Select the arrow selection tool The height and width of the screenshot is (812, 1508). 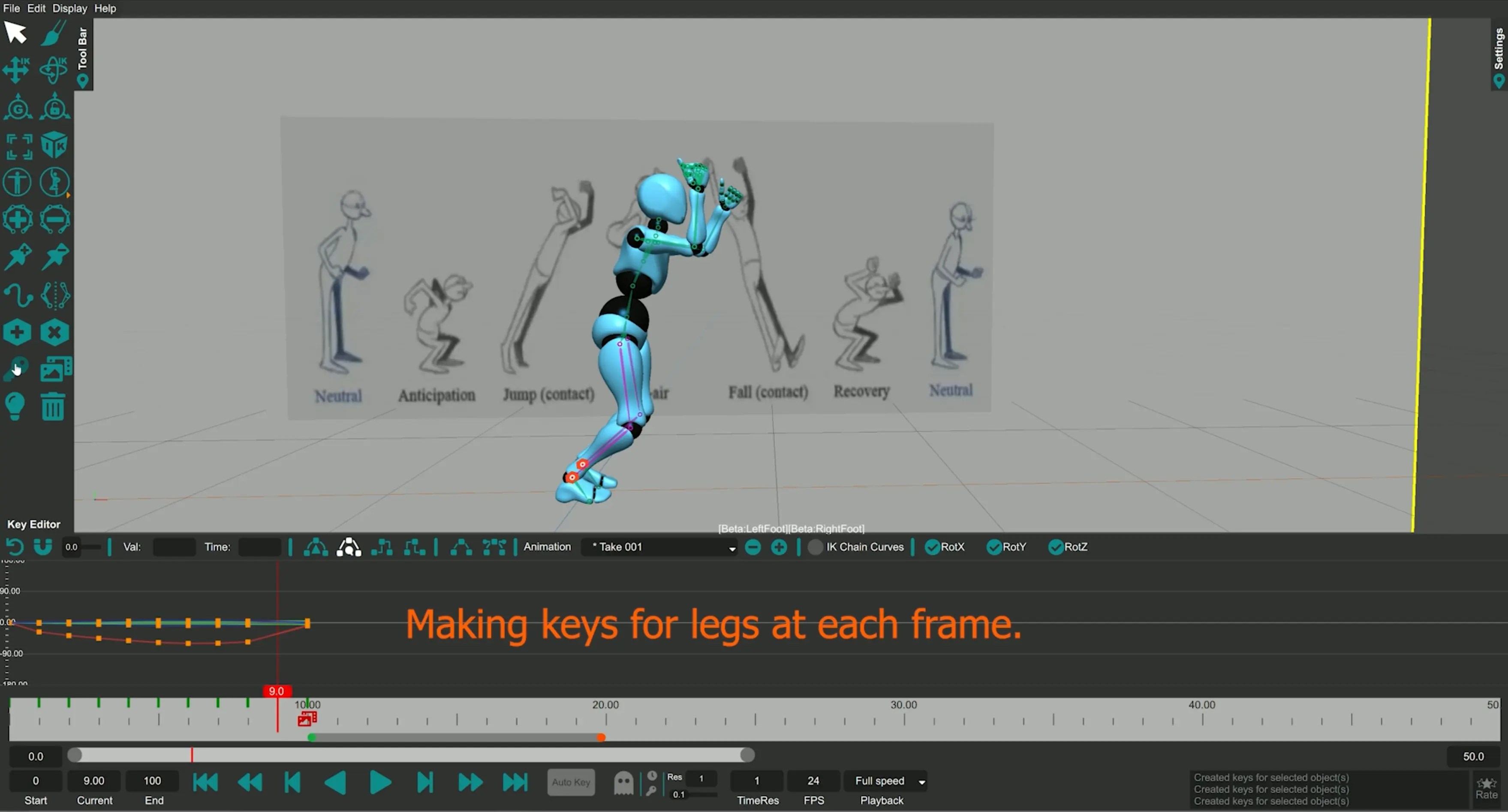(x=16, y=33)
